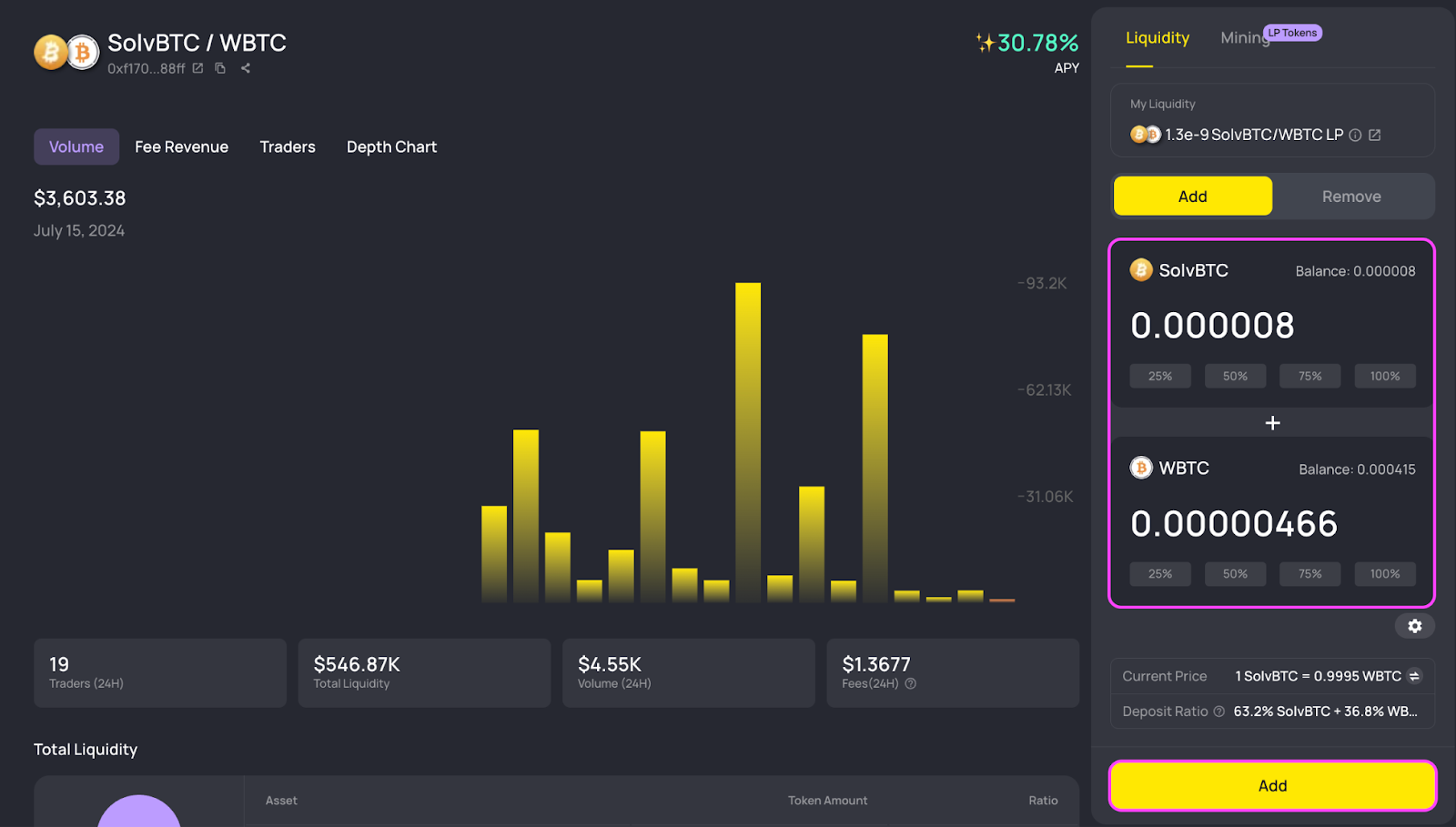Screen dimensions: 1456x827
Task: Click the sparkle icon beside APY
Action: point(985,43)
